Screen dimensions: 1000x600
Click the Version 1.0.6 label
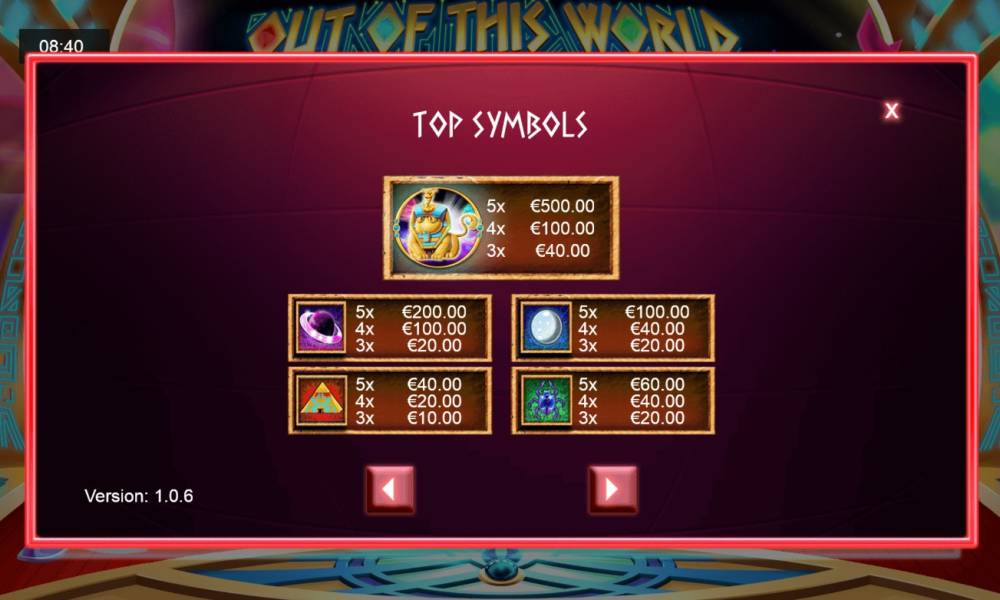click(x=138, y=496)
